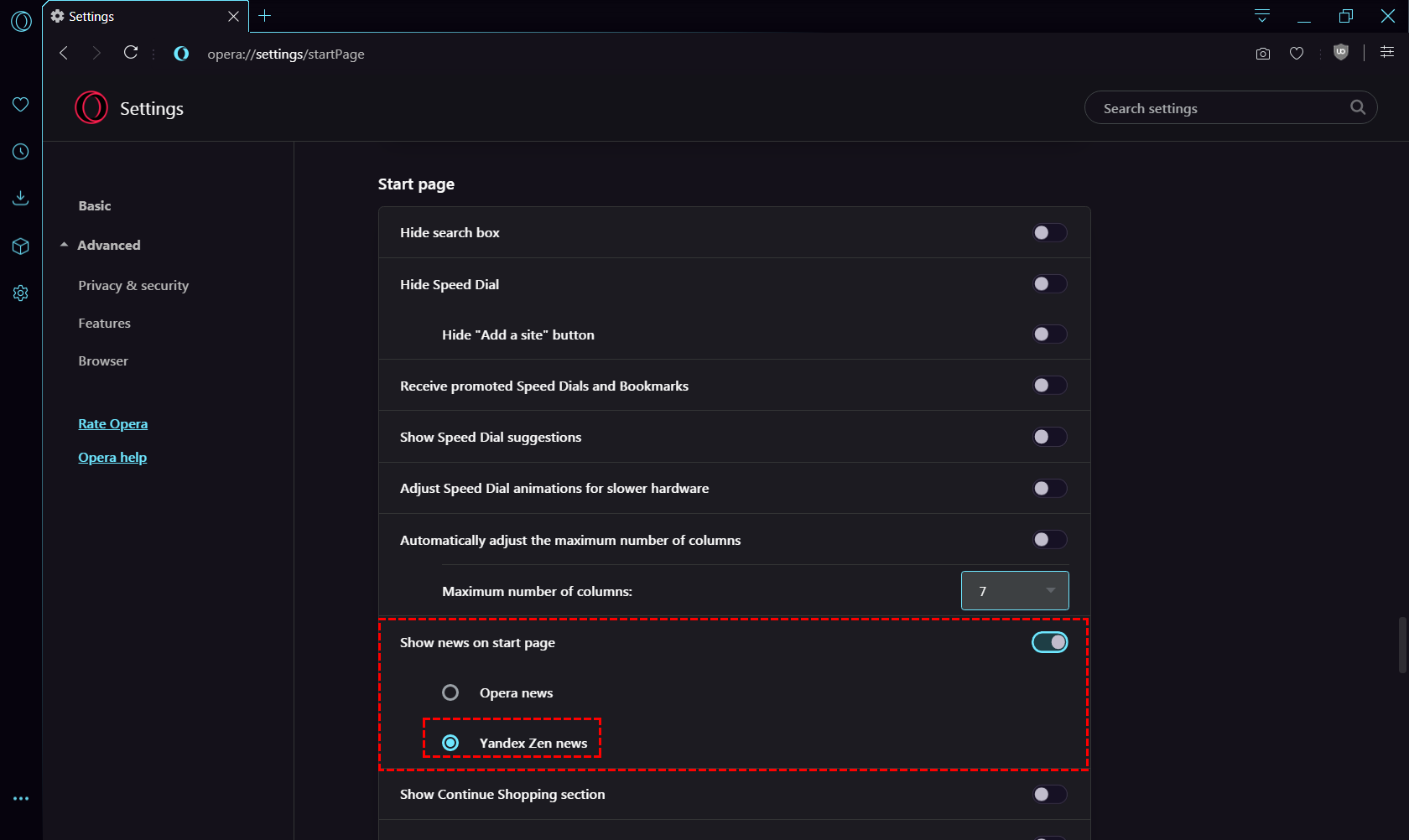Open the tab list menu icon in the title bar

1262,16
